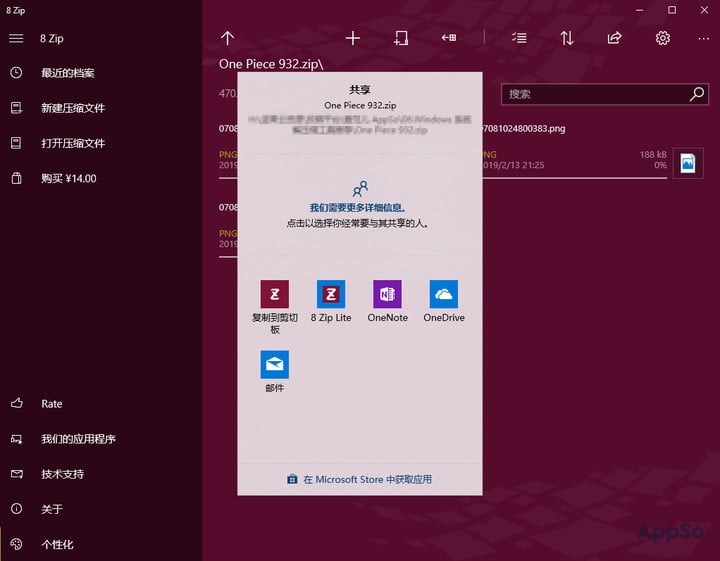
Task: Share to OneDrive app
Action: coord(444,301)
